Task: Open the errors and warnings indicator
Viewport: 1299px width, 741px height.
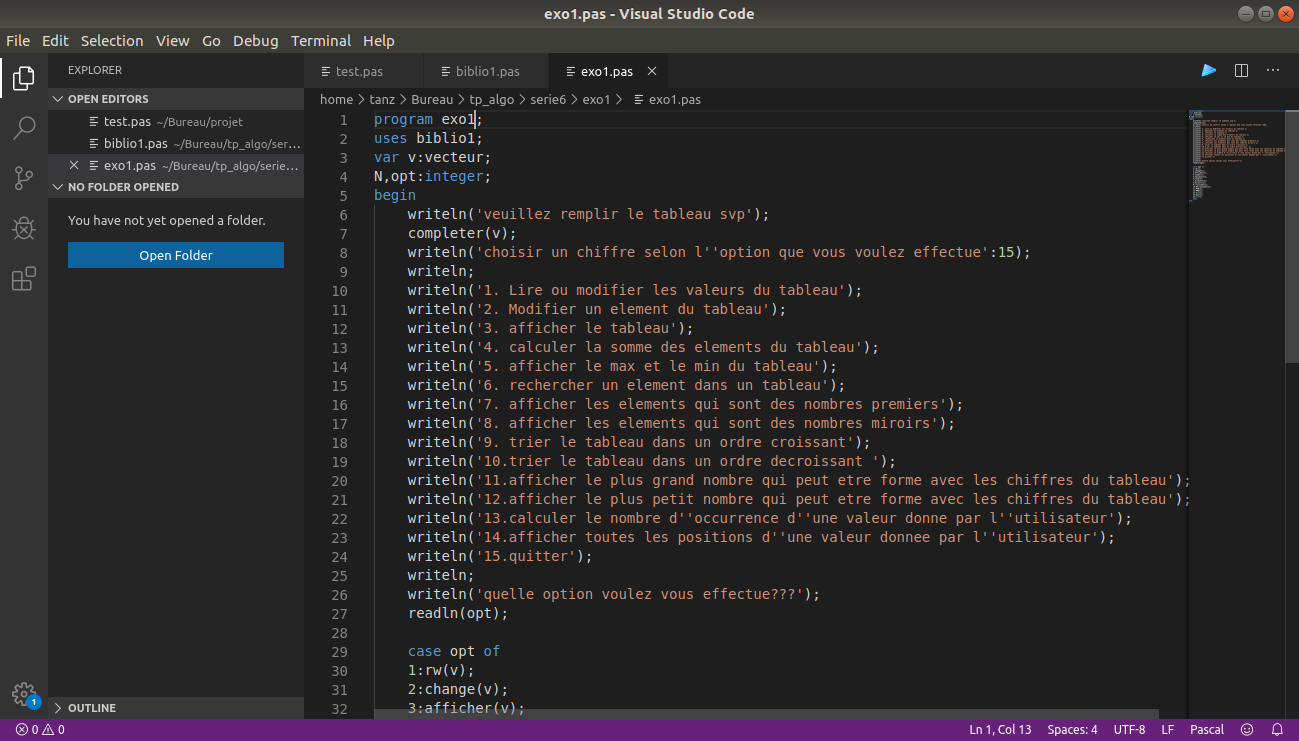Action: (x=40, y=730)
